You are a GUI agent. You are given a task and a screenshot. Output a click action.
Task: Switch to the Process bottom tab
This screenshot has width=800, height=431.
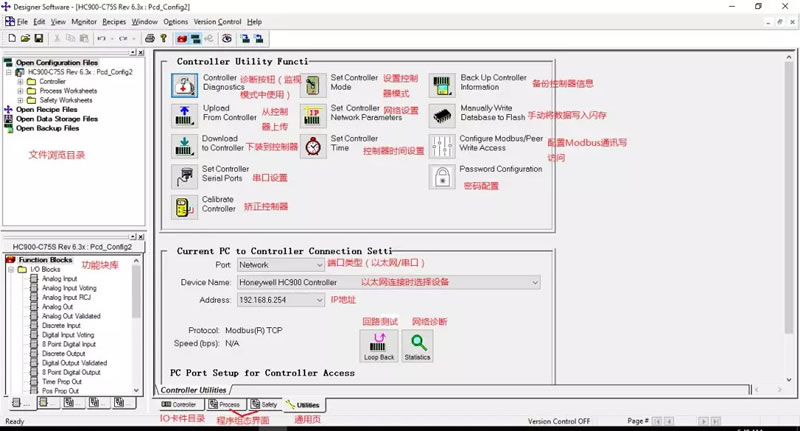pos(225,404)
